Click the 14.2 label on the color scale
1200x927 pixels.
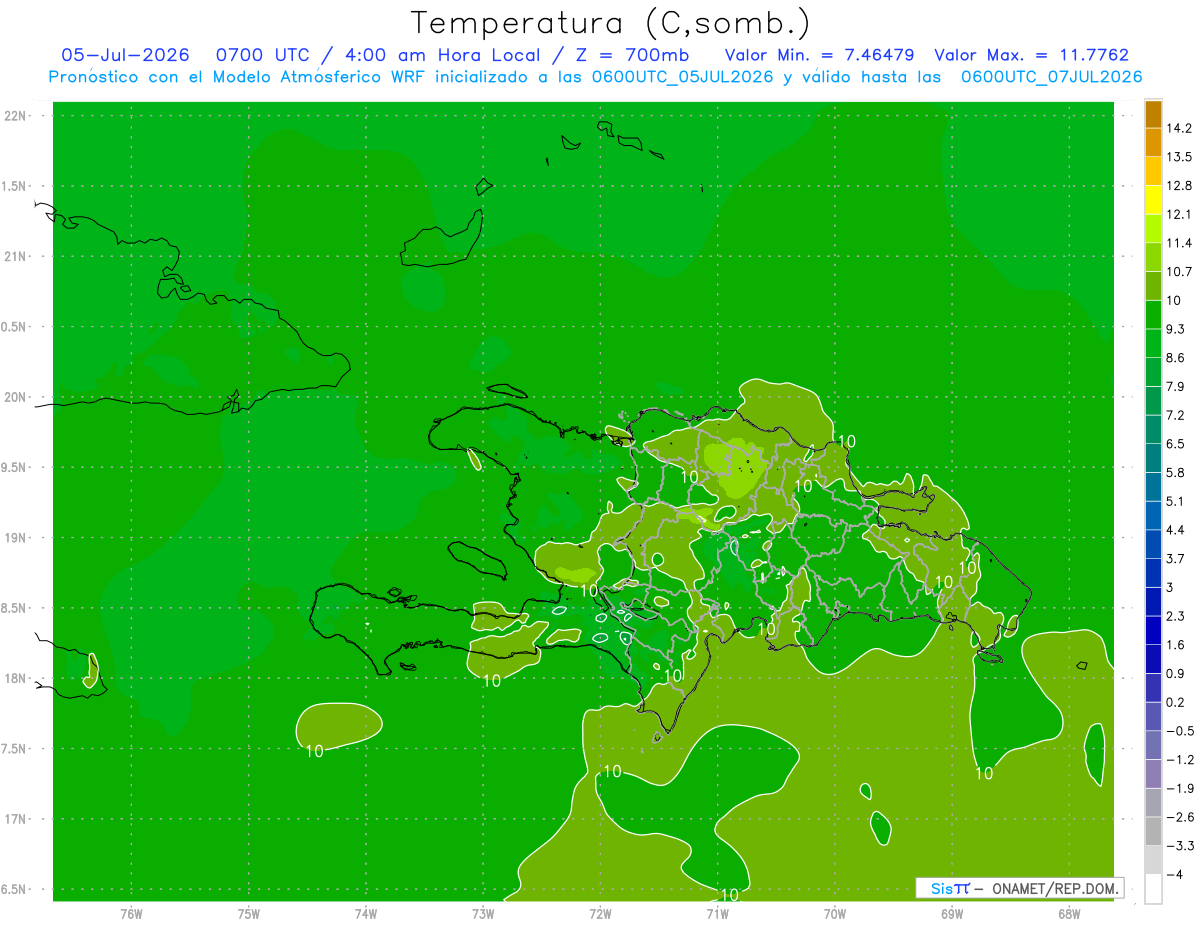pos(1179,128)
